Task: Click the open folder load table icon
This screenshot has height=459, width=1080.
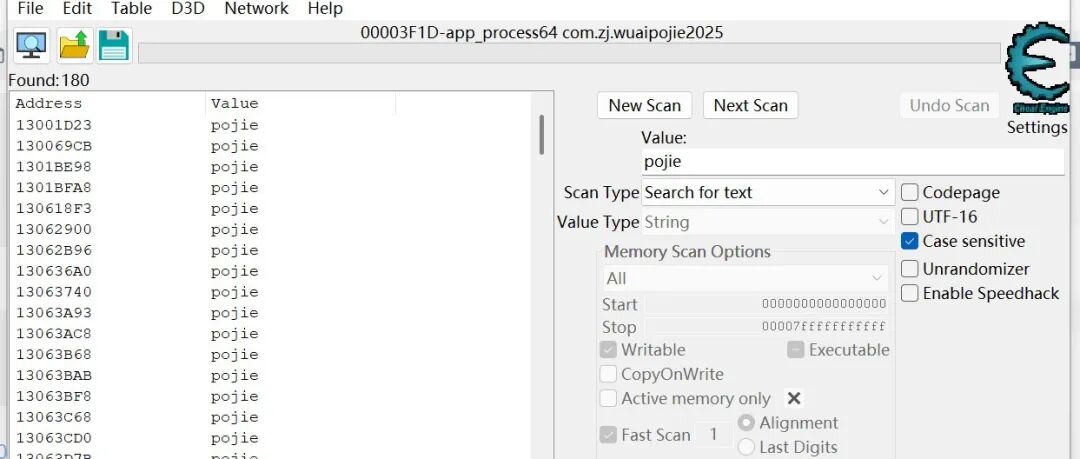Action: point(74,46)
